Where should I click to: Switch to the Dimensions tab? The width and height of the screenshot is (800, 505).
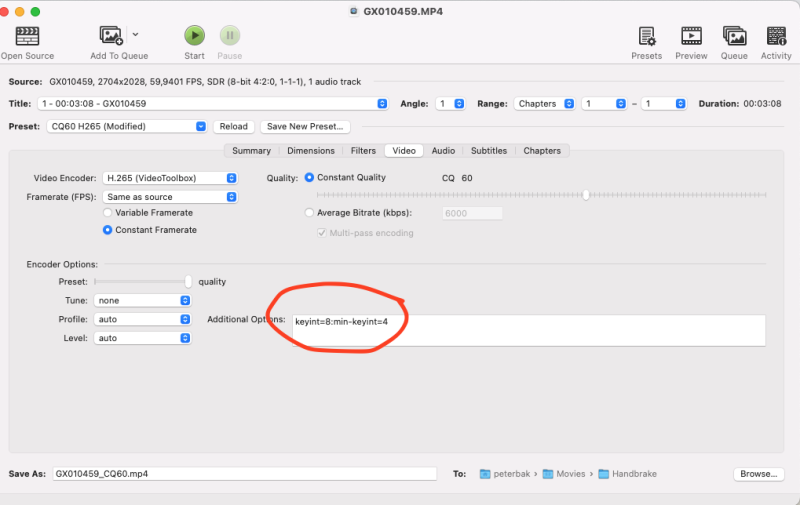(311, 150)
